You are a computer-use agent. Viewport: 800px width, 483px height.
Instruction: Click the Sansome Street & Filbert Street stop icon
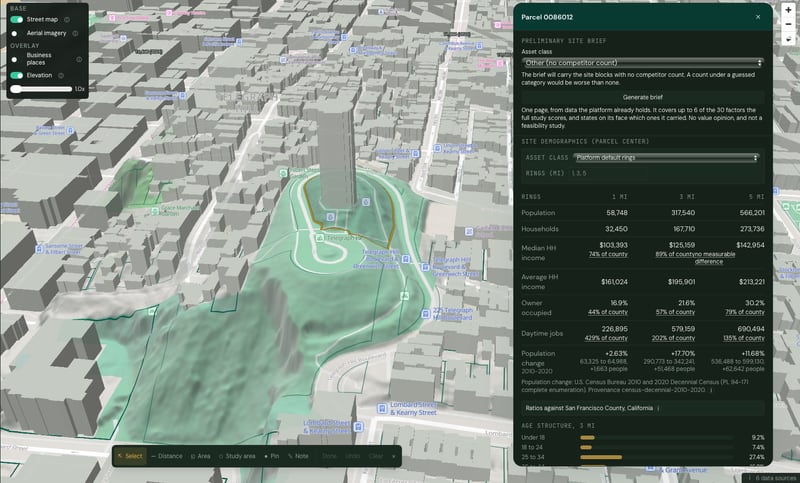[39, 249]
